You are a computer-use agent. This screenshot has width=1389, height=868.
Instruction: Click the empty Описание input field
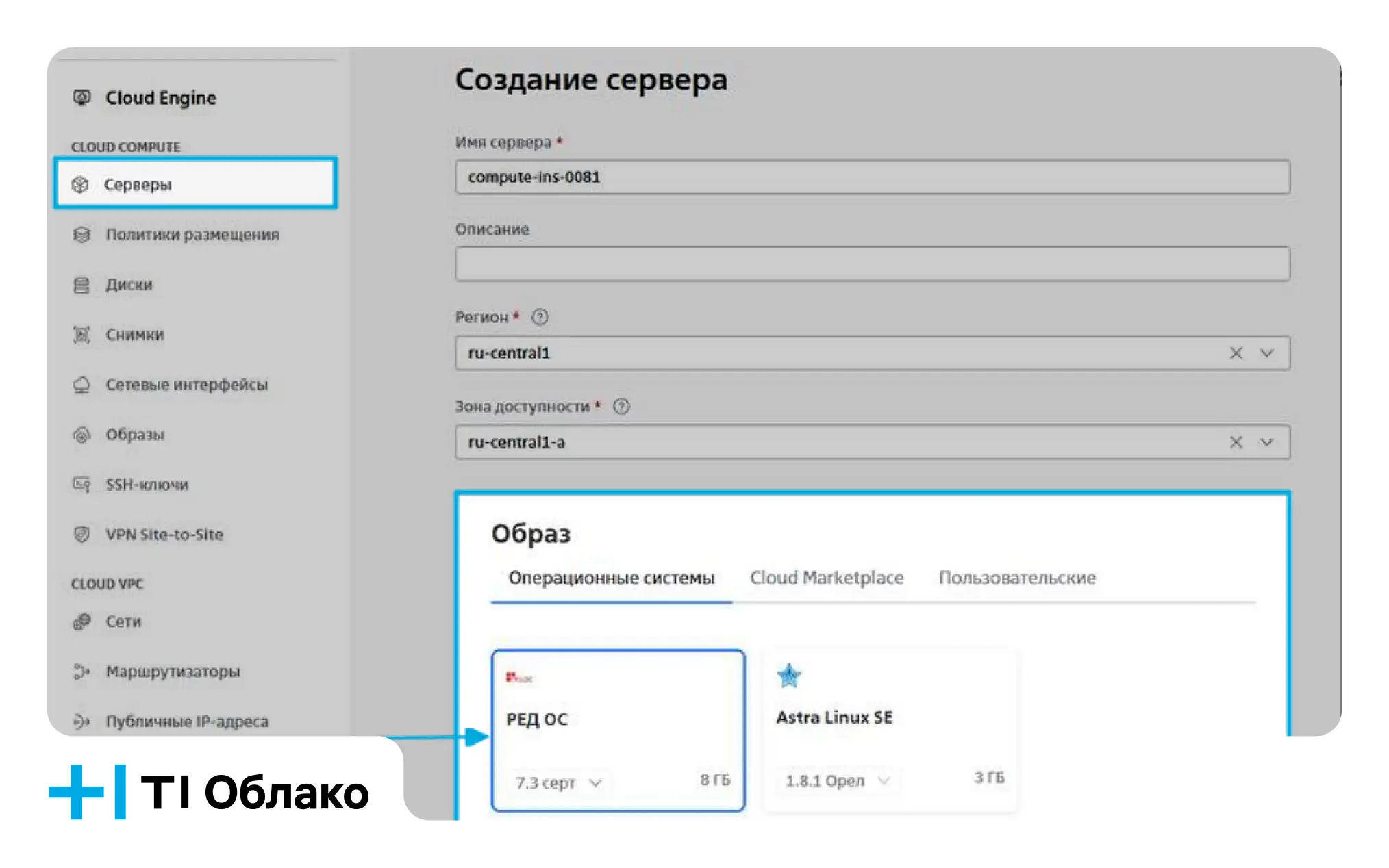click(873, 264)
